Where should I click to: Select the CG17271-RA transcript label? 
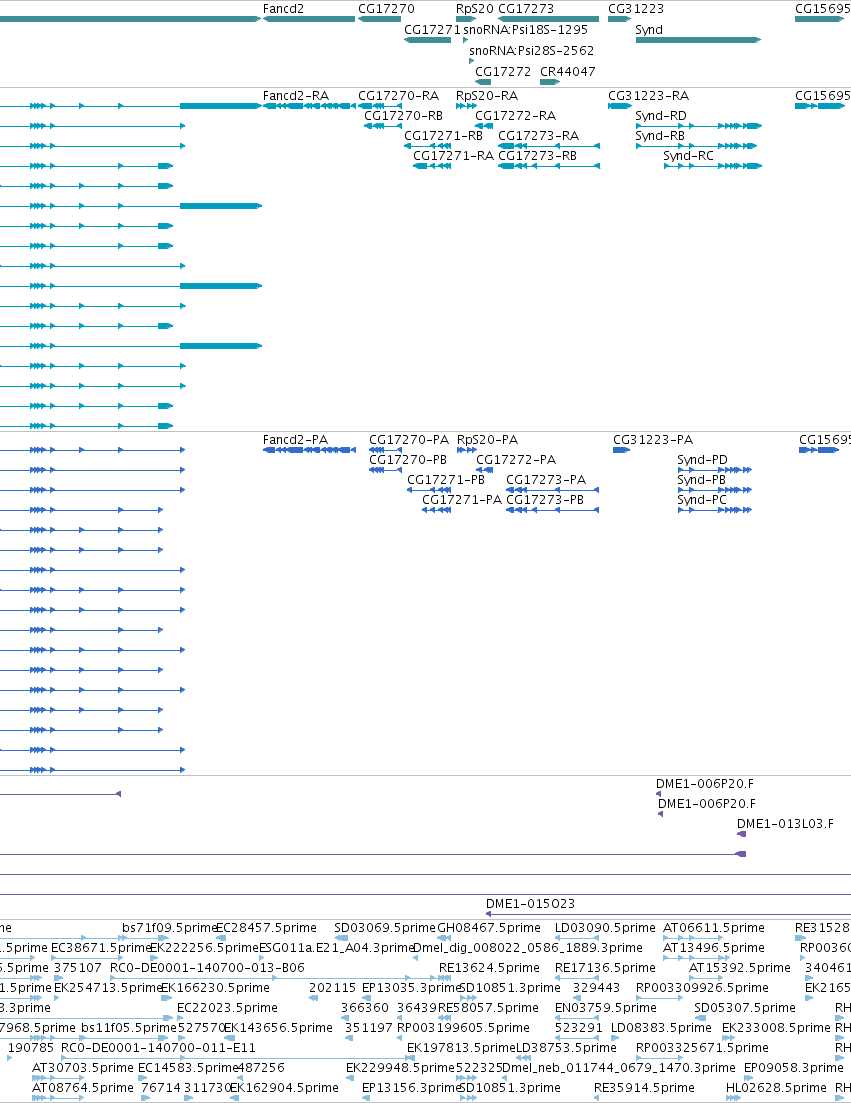(454, 156)
